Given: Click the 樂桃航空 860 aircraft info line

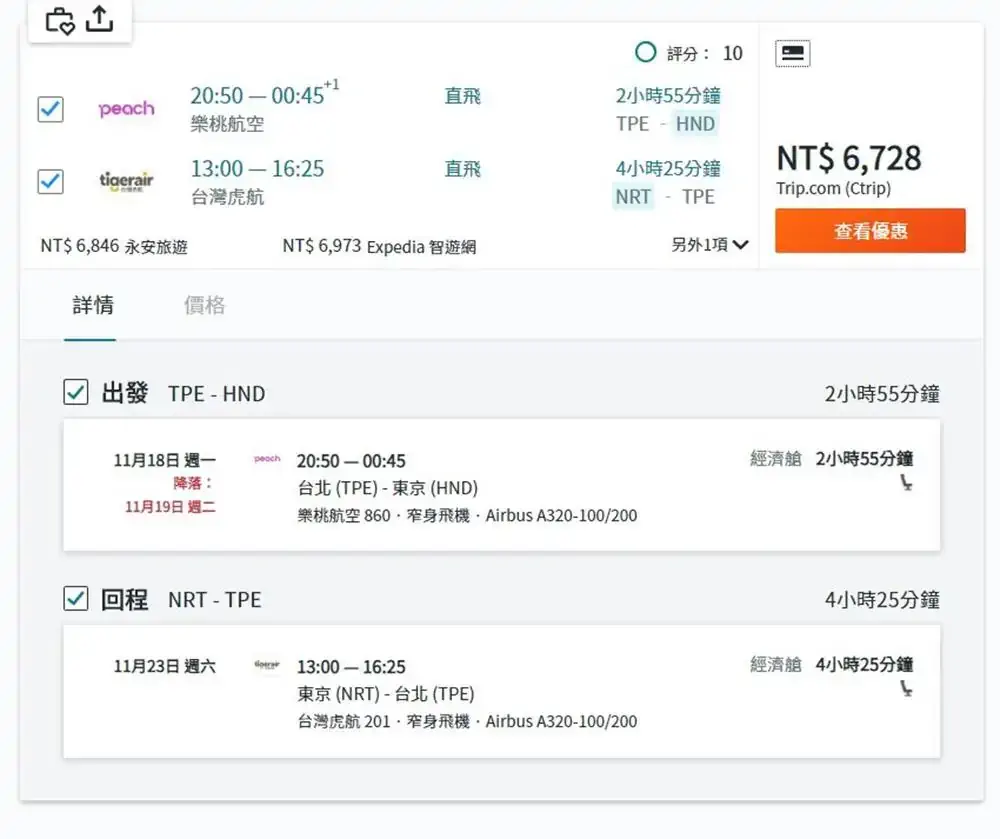Looking at the screenshot, I should [x=467, y=515].
